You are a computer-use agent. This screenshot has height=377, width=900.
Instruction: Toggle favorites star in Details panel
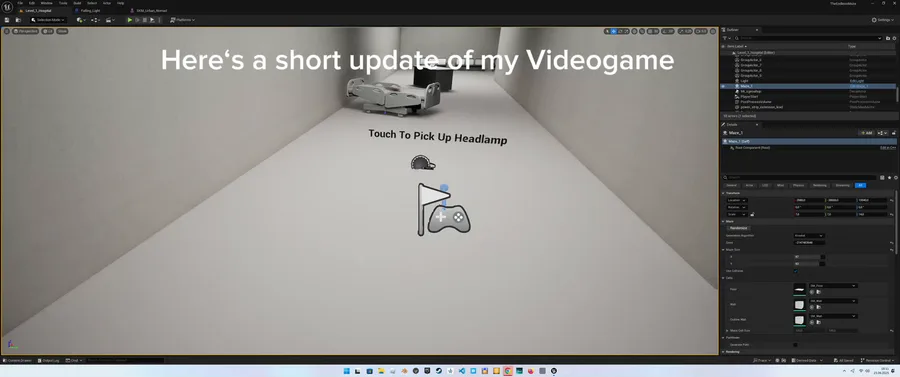point(889,177)
